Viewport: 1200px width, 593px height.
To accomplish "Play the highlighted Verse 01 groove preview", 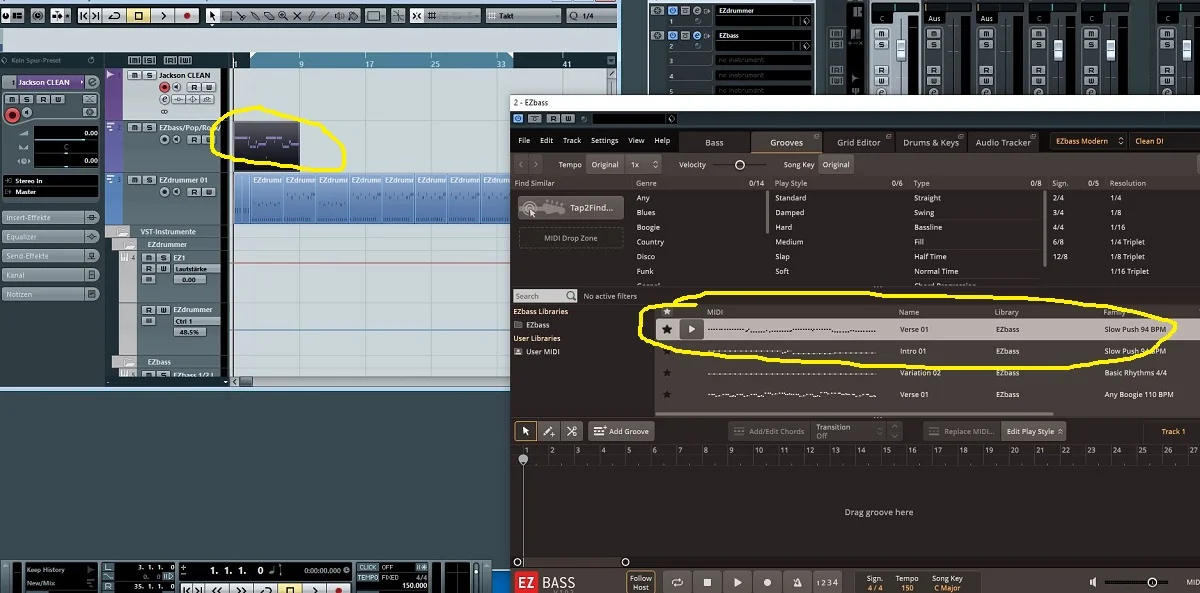I will coord(691,329).
